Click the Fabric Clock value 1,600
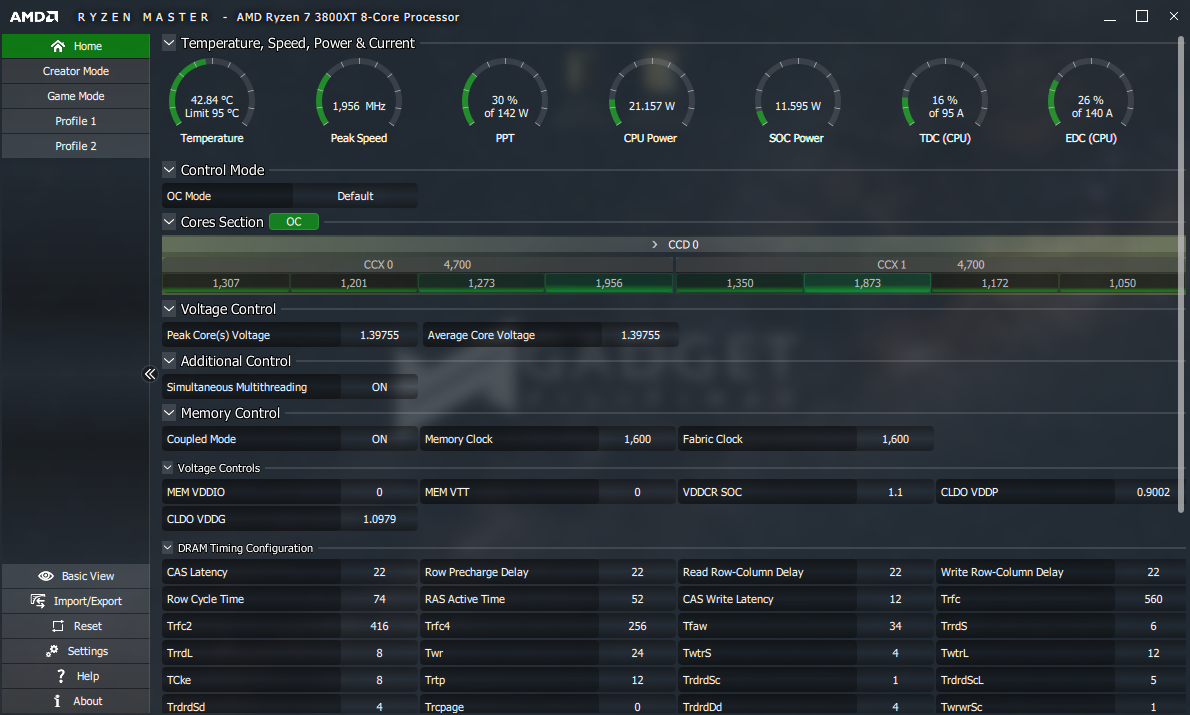Image resolution: width=1190 pixels, height=715 pixels. pos(896,439)
